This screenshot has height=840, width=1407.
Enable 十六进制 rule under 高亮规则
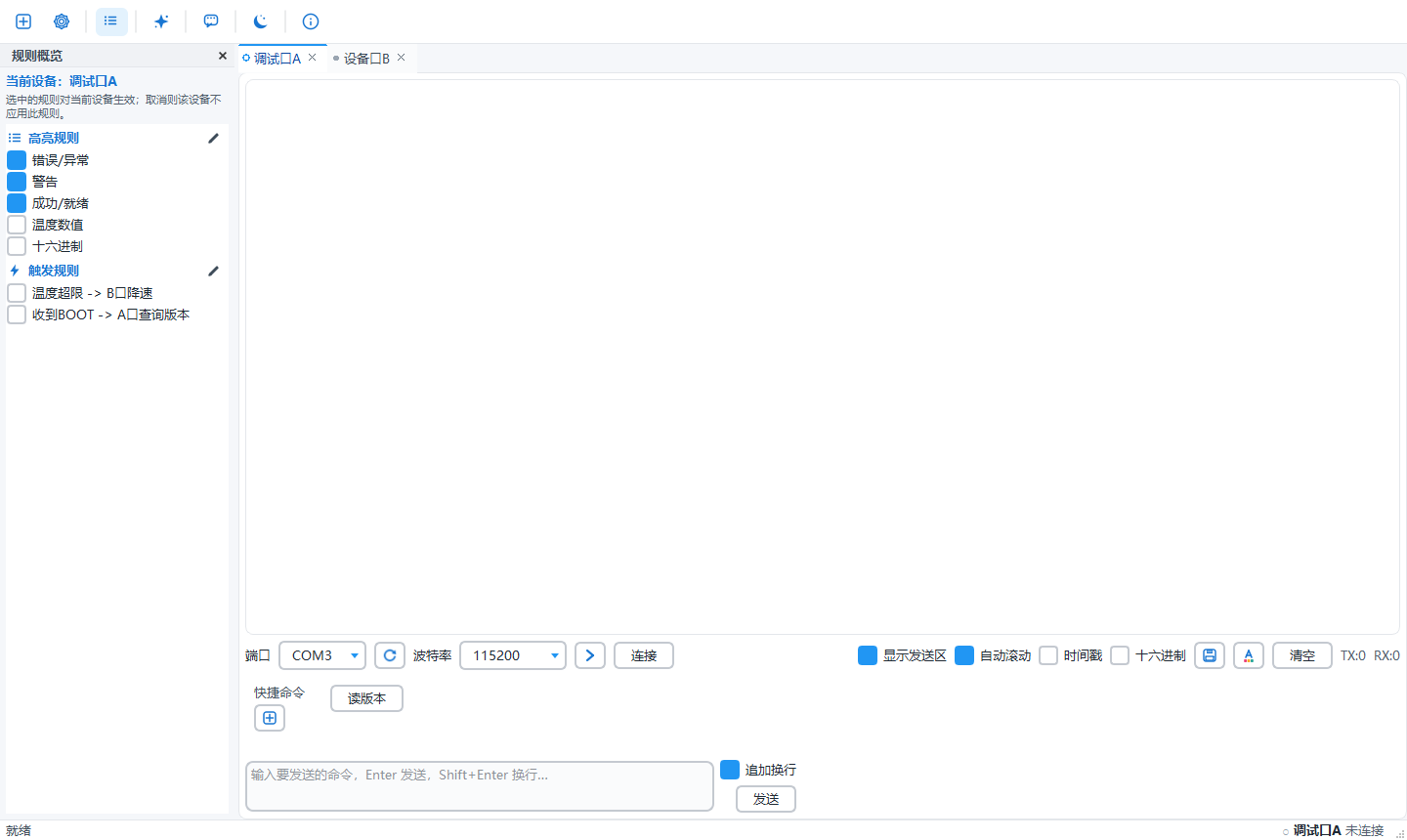tap(17, 246)
